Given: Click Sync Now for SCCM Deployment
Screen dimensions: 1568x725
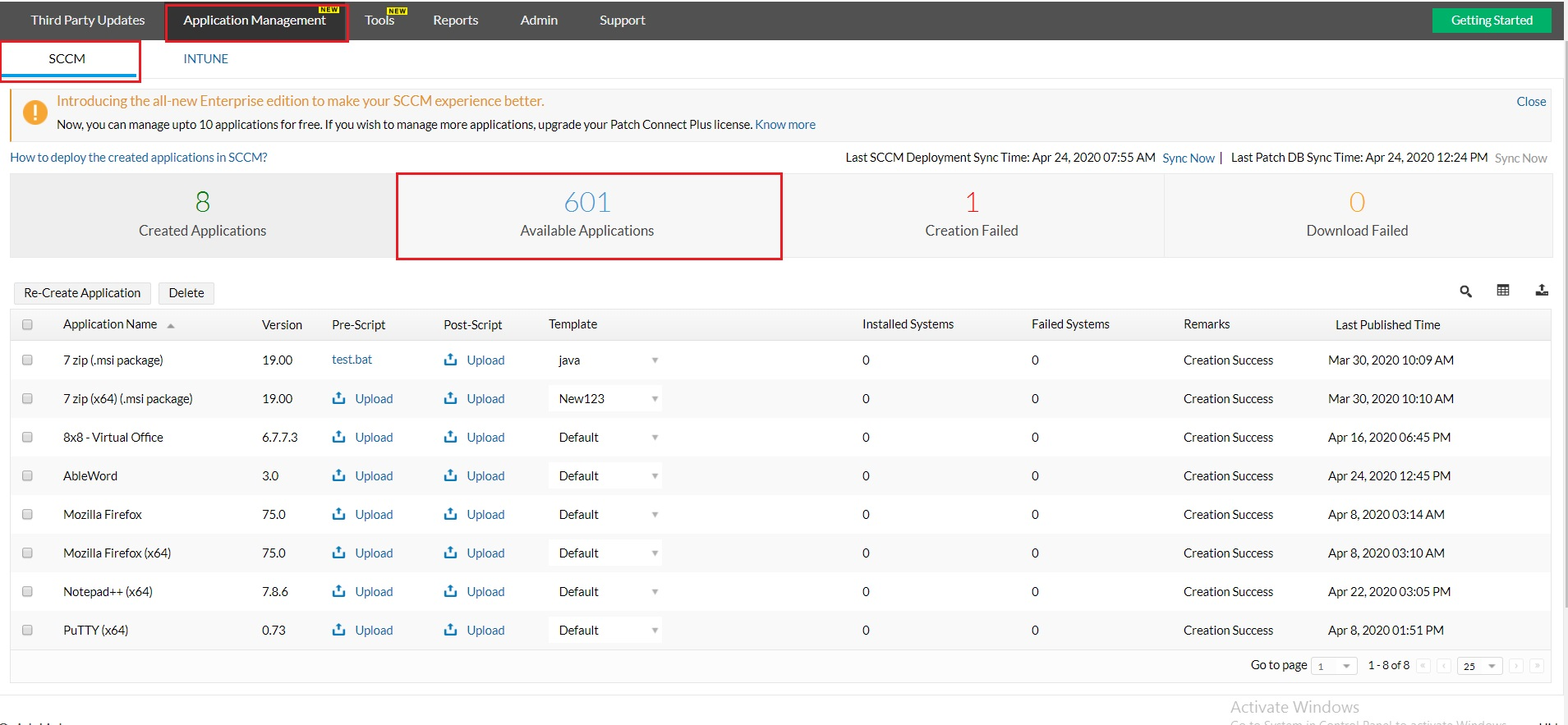Looking at the screenshot, I should pos(1189,158).
